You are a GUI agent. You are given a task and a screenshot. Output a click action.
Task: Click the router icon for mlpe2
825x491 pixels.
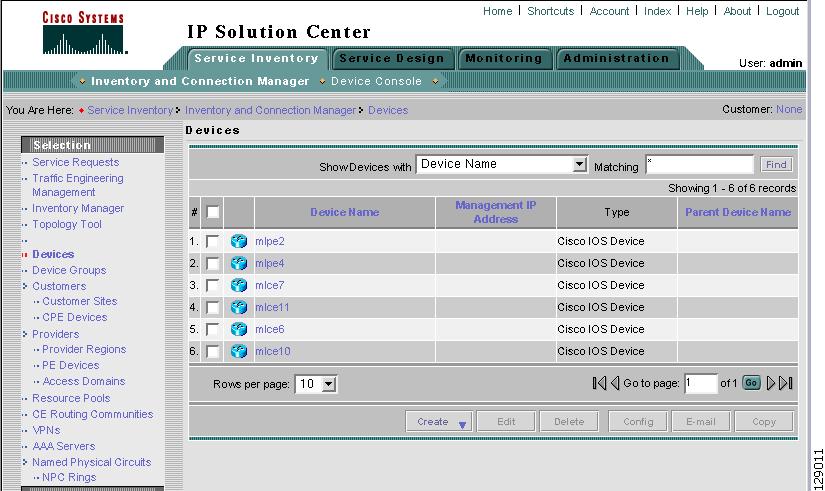239,242
